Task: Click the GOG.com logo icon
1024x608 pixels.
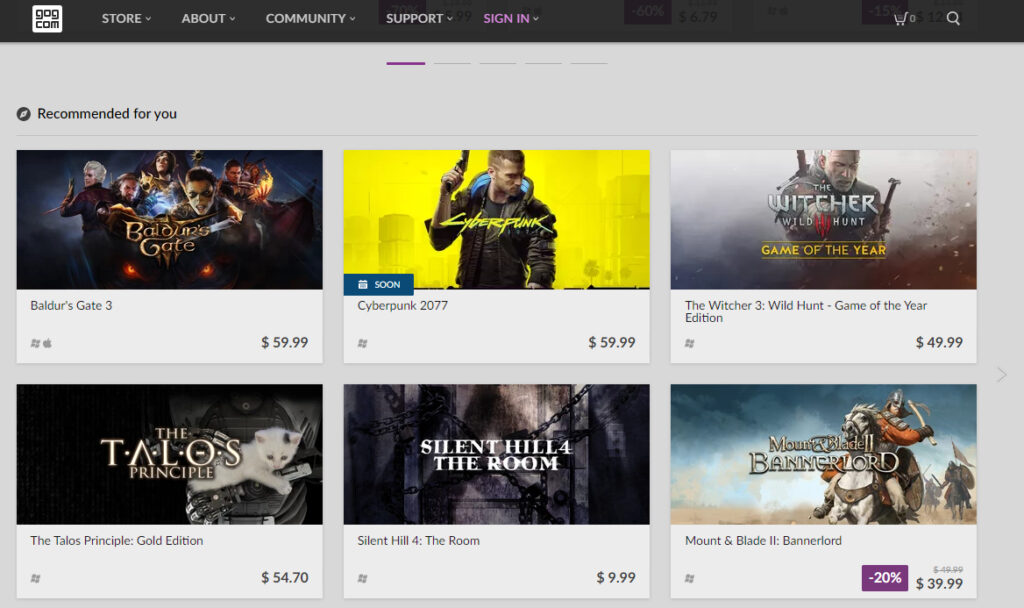Action: pos(47,18)
